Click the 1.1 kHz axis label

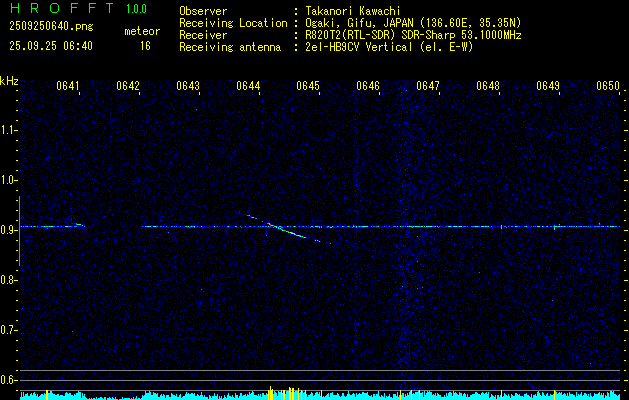click(8, 130)
